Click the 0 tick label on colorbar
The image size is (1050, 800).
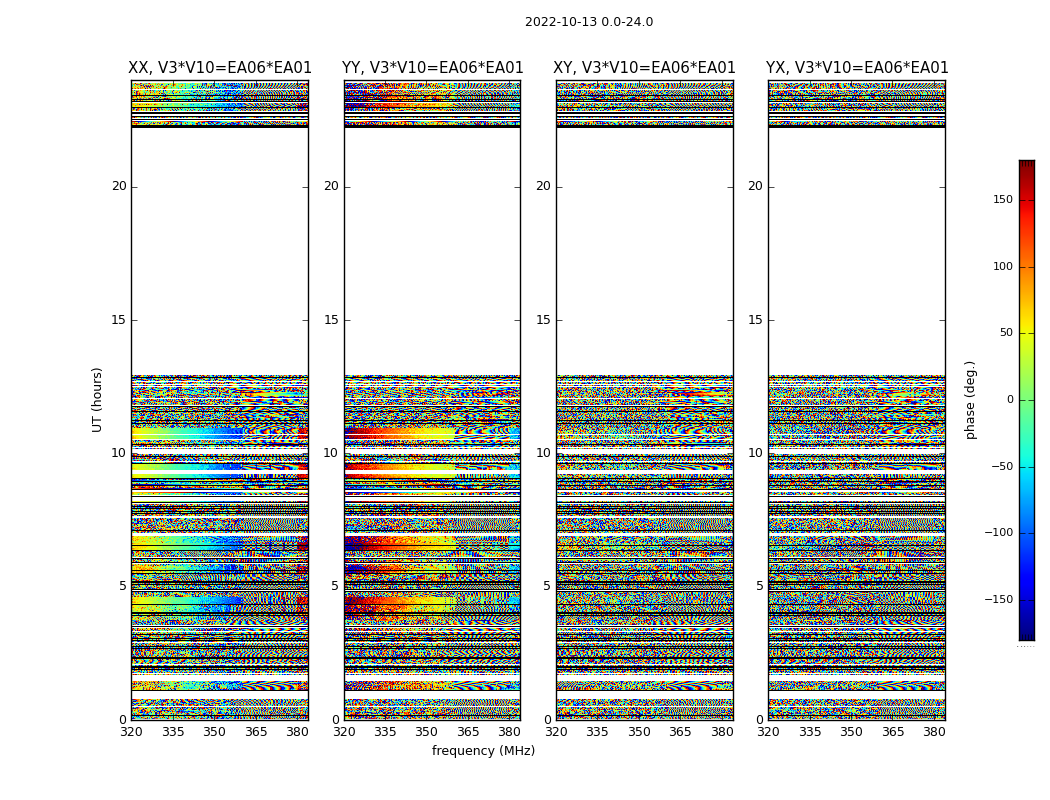tap(1010, 400)
